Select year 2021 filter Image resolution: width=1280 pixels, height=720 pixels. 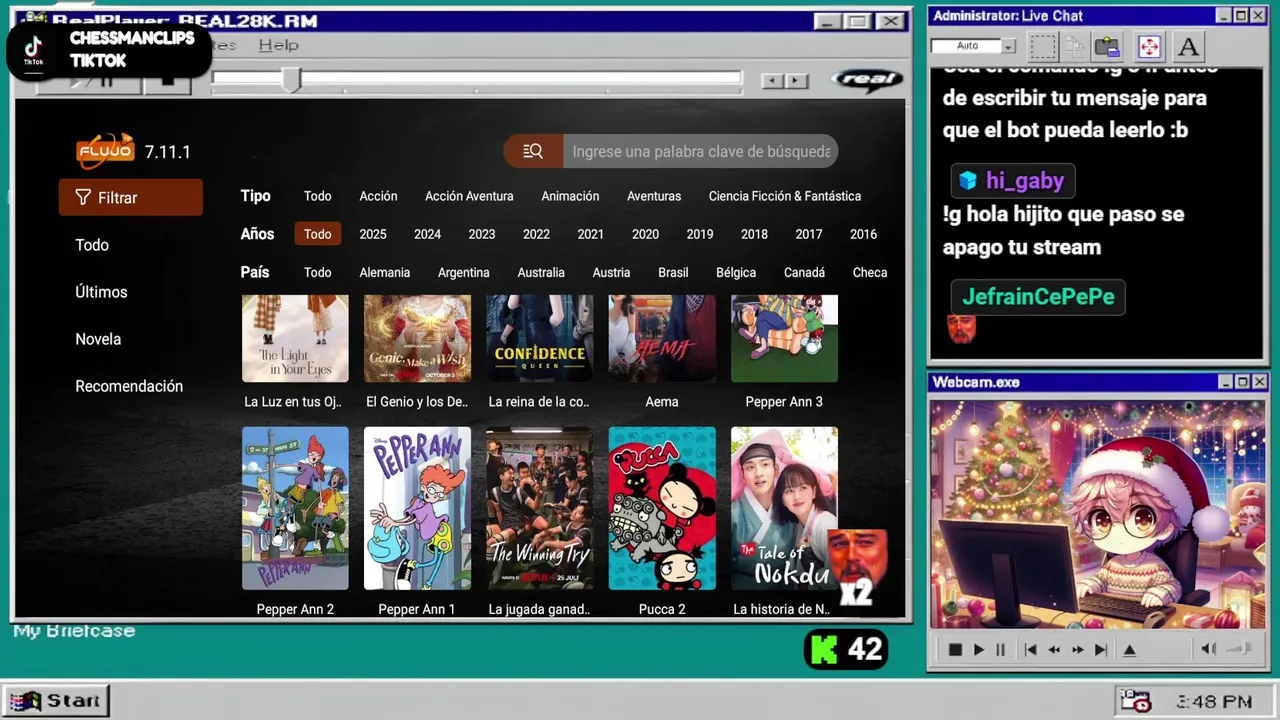(591, 234)
